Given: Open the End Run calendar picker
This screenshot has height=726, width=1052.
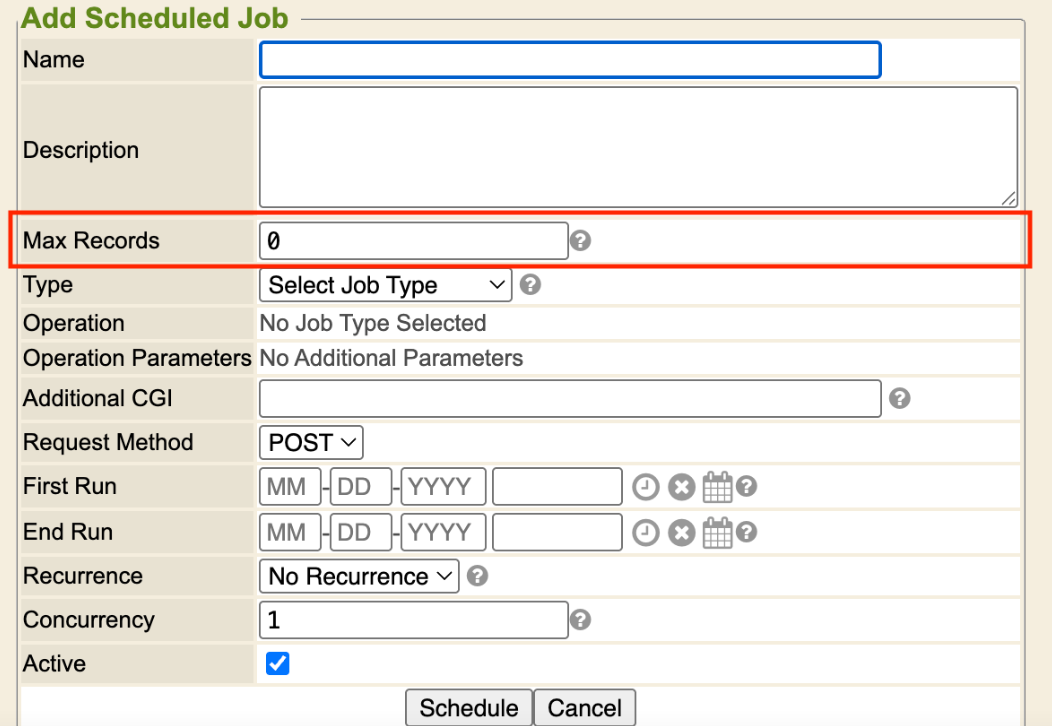Looking at the screenshot, I should click(717, 533).
